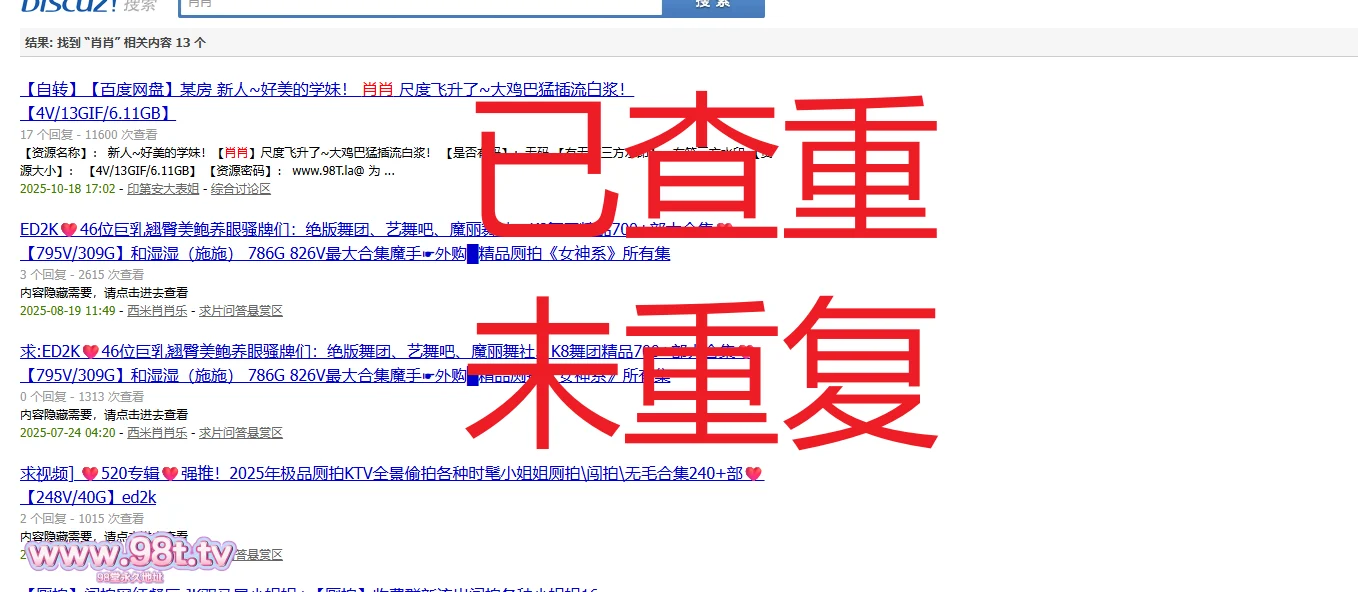Go to the 综合讨论区 forum section
Screen dimensions: 1358x592
[241, 189]
